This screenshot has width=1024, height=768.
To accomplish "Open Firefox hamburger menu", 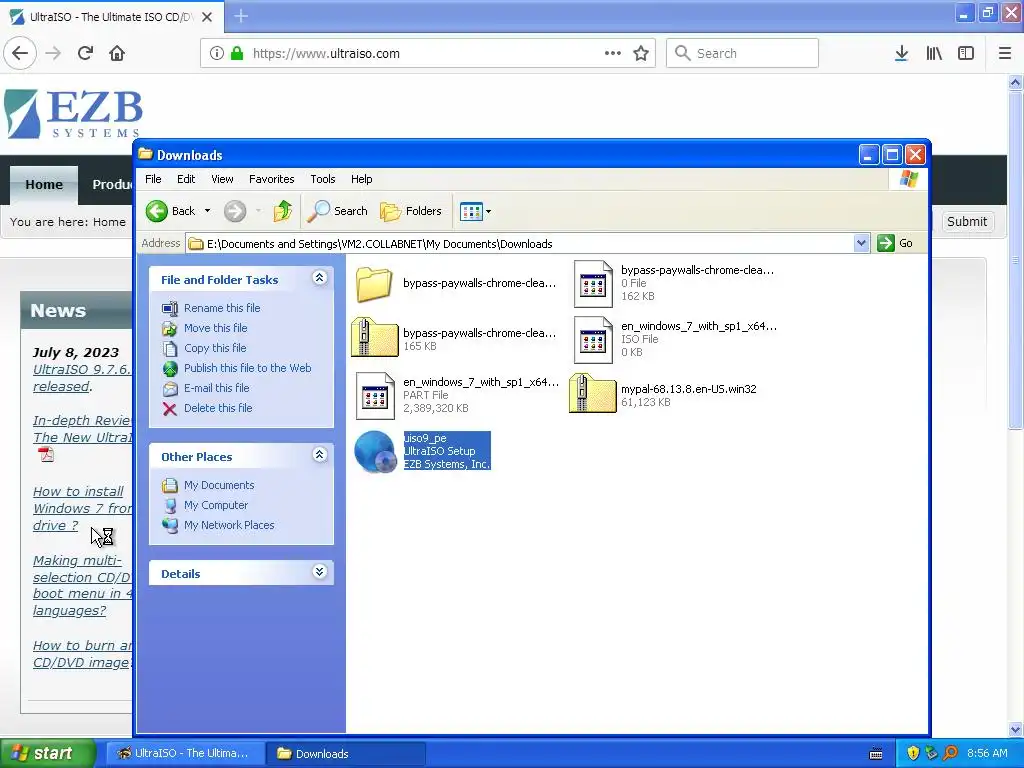I will pyautogui.click(x=1005, y=54).
